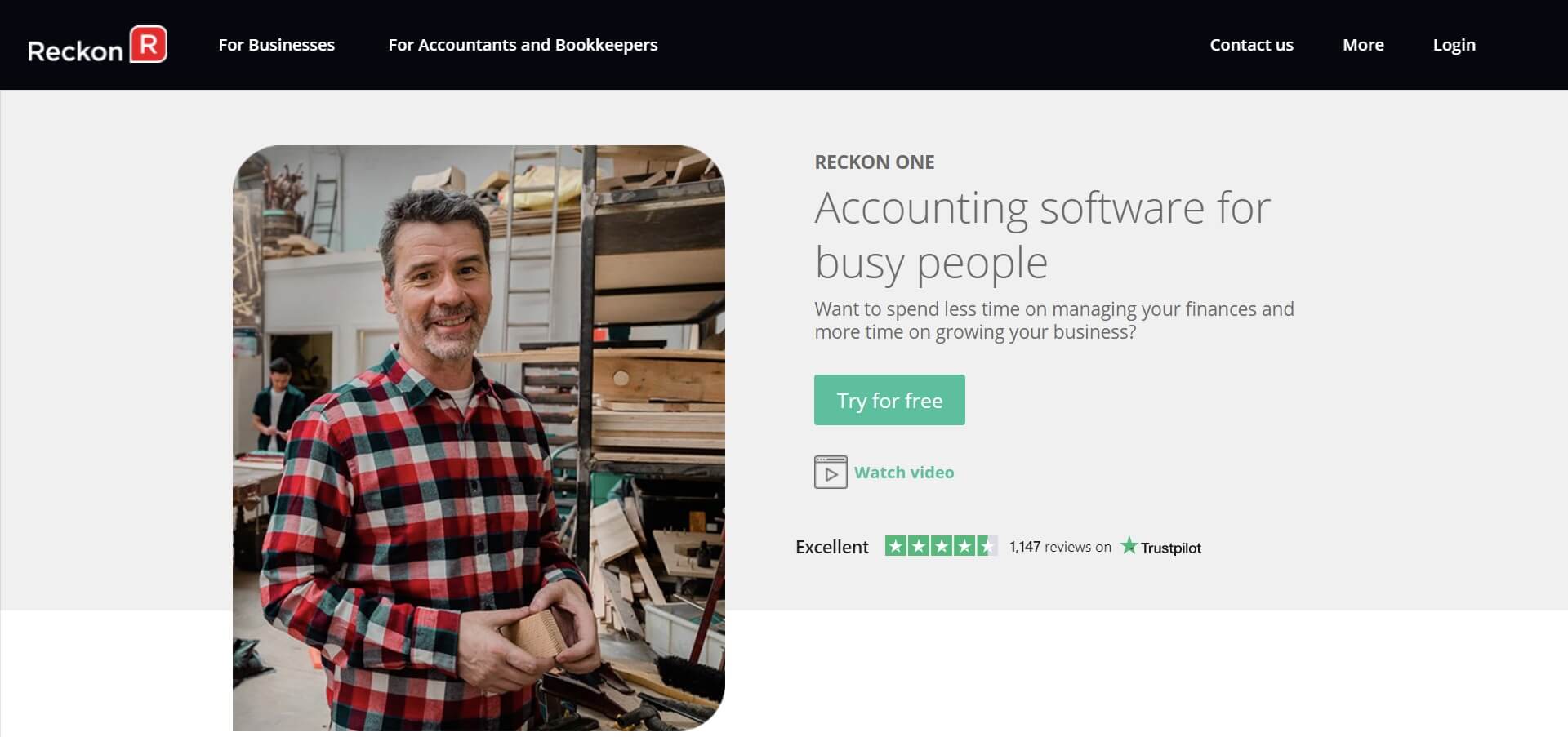Click the Excellent rating label
Viewport: 1568px width, 737px height.
pos(831,547)
